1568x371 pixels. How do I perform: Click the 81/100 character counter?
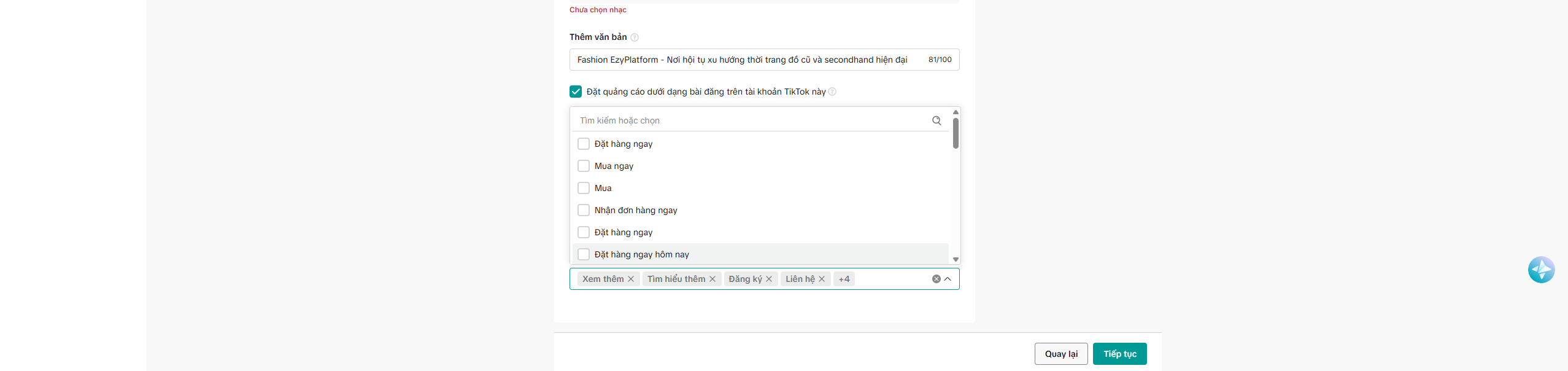click(940, 60)
